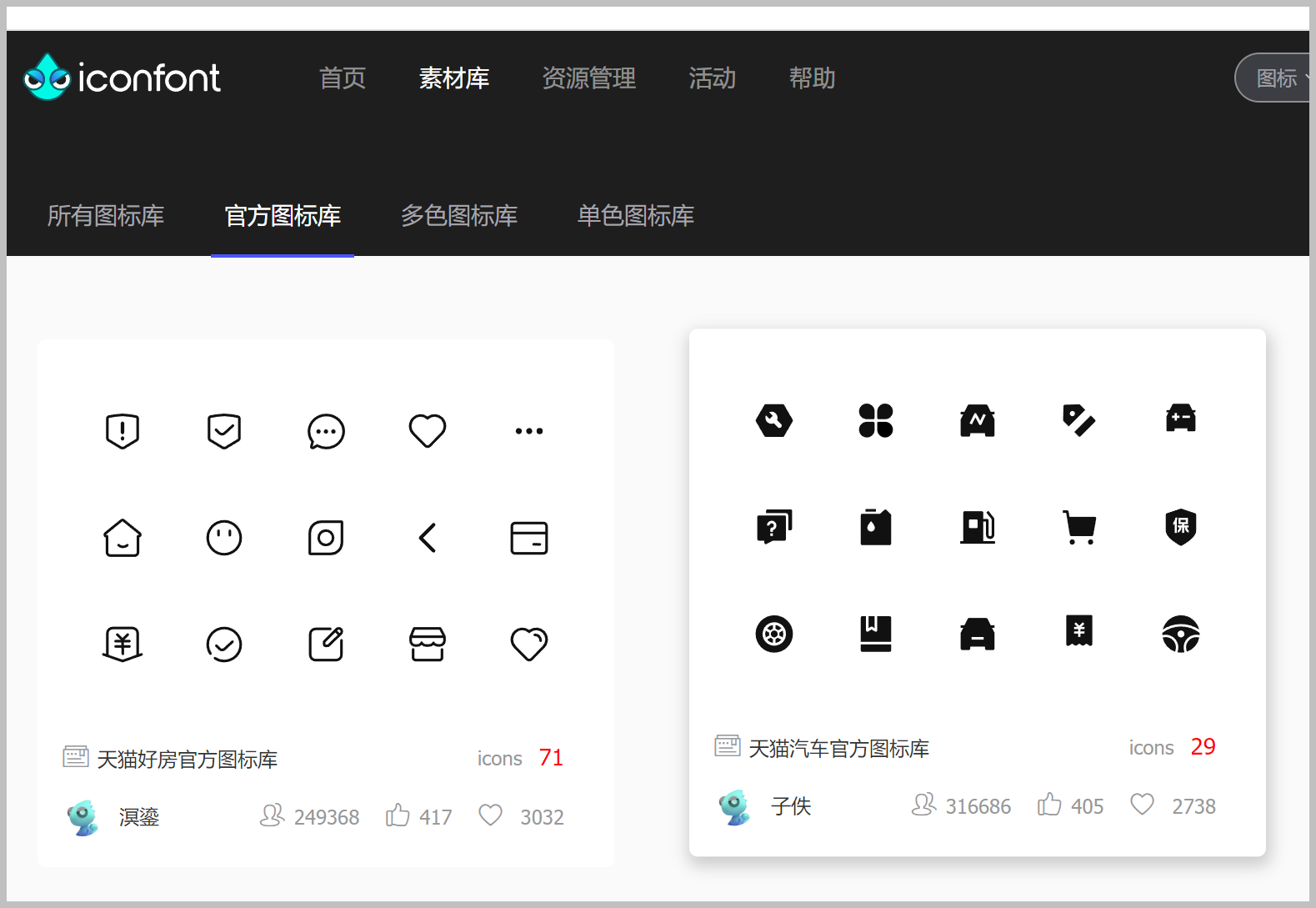Open 天猫汽车官方图标库 library title
This screenshot has width=1316, height=908.
coord(839,749)
